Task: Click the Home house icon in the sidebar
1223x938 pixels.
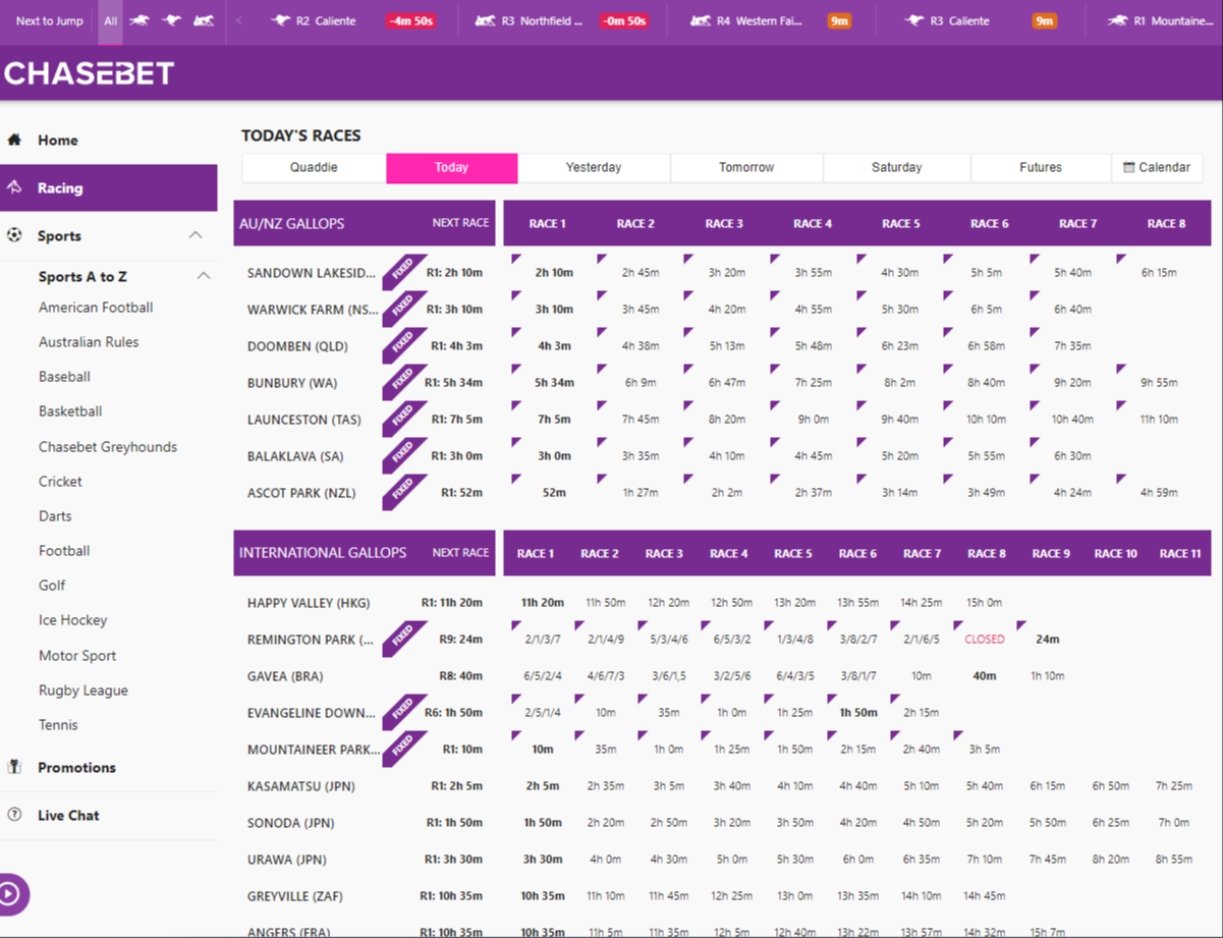Action: (x=14, y=140)
